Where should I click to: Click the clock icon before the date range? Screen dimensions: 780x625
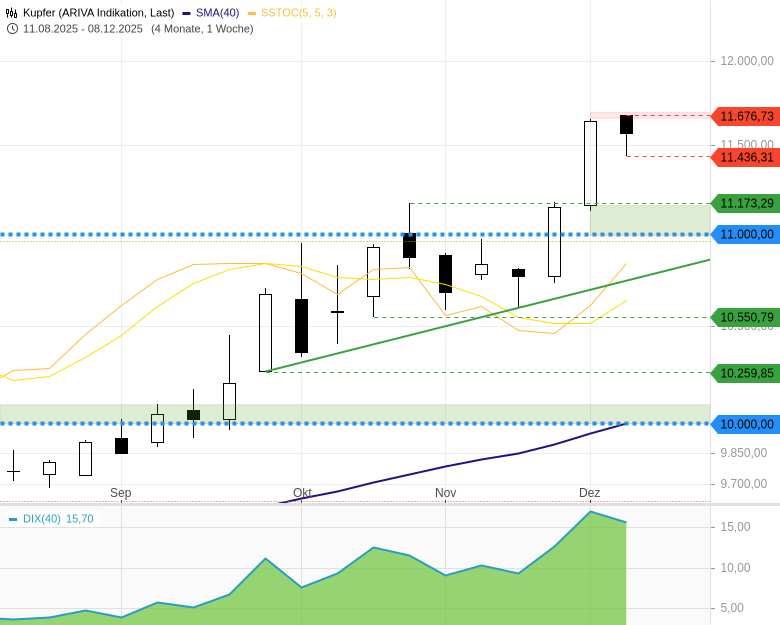pyautogui.click(x=12, y=29)
